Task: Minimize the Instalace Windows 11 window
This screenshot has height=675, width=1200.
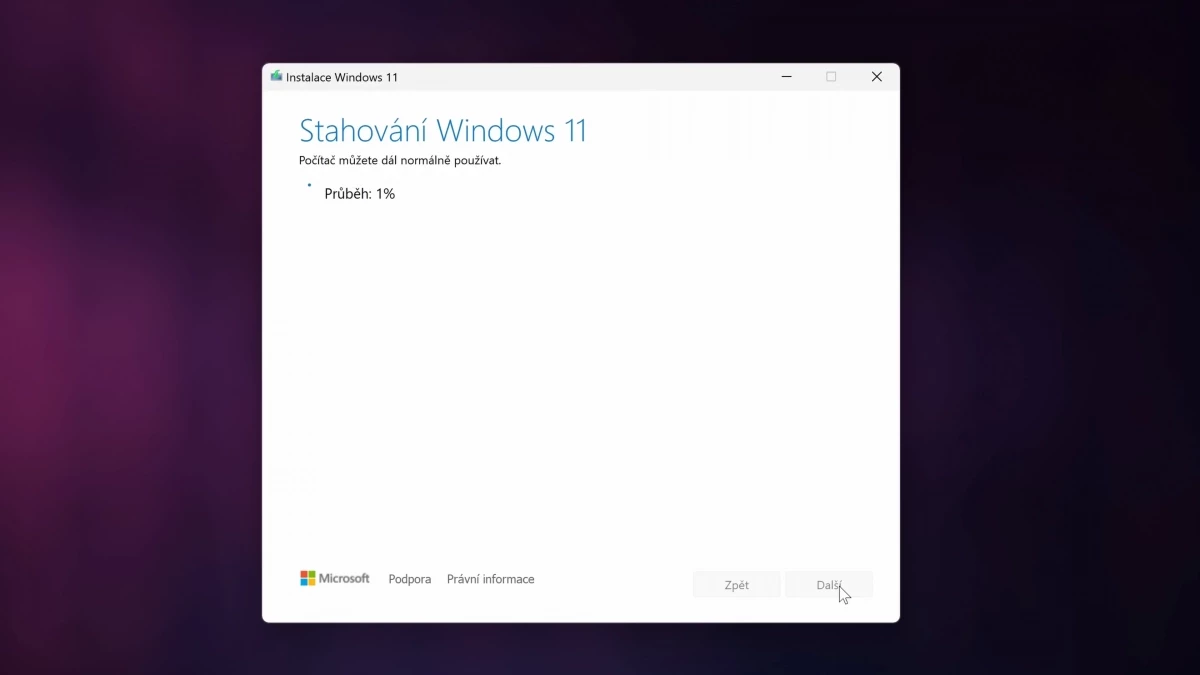Action: pos(787,77)
